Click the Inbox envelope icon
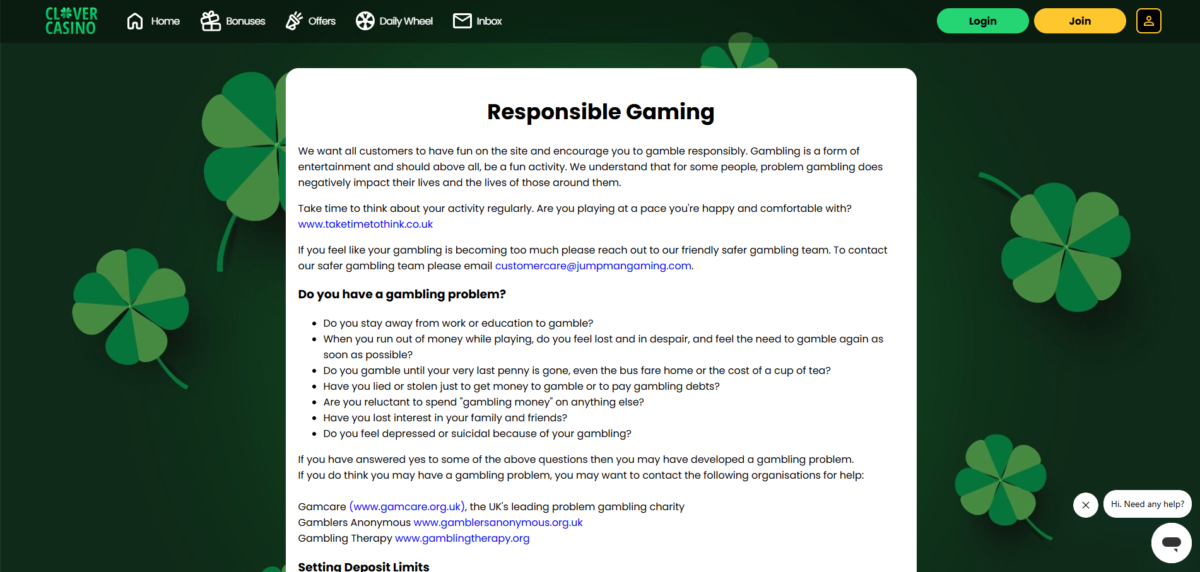 461,21
